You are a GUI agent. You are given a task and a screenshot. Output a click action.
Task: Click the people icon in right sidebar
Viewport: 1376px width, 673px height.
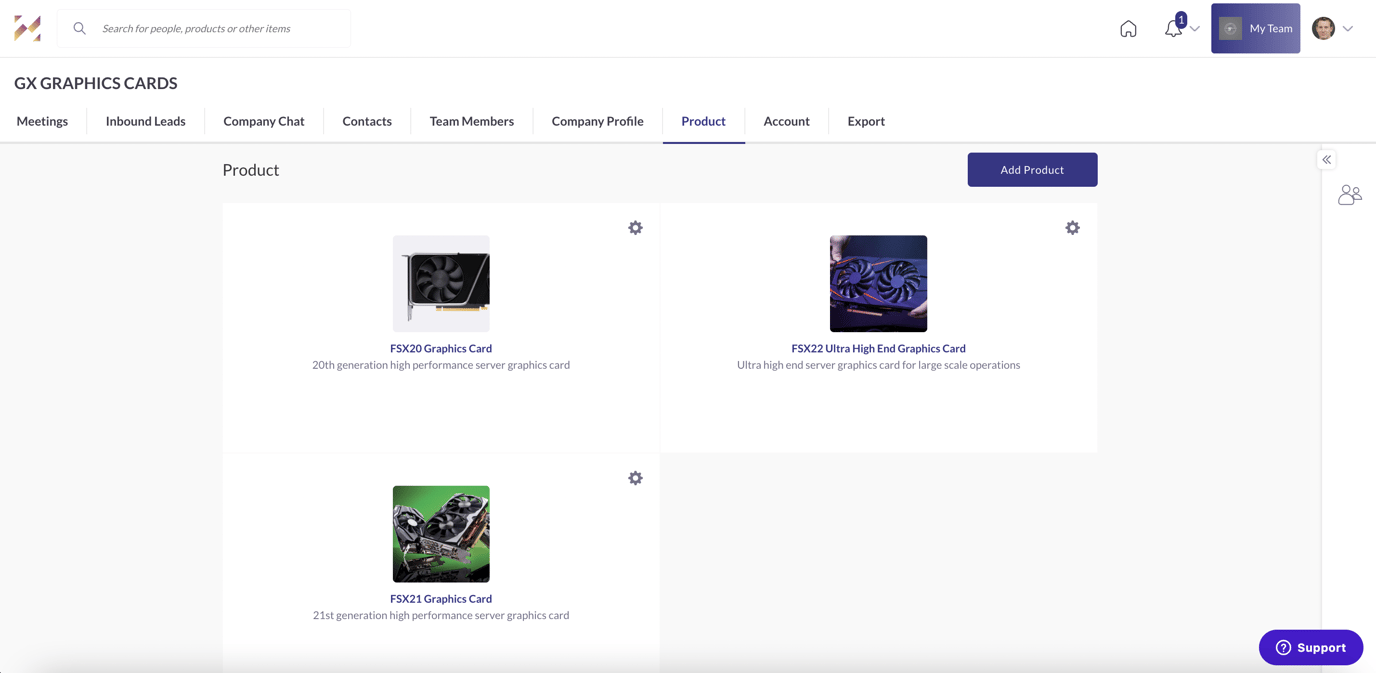(1349, 195)
